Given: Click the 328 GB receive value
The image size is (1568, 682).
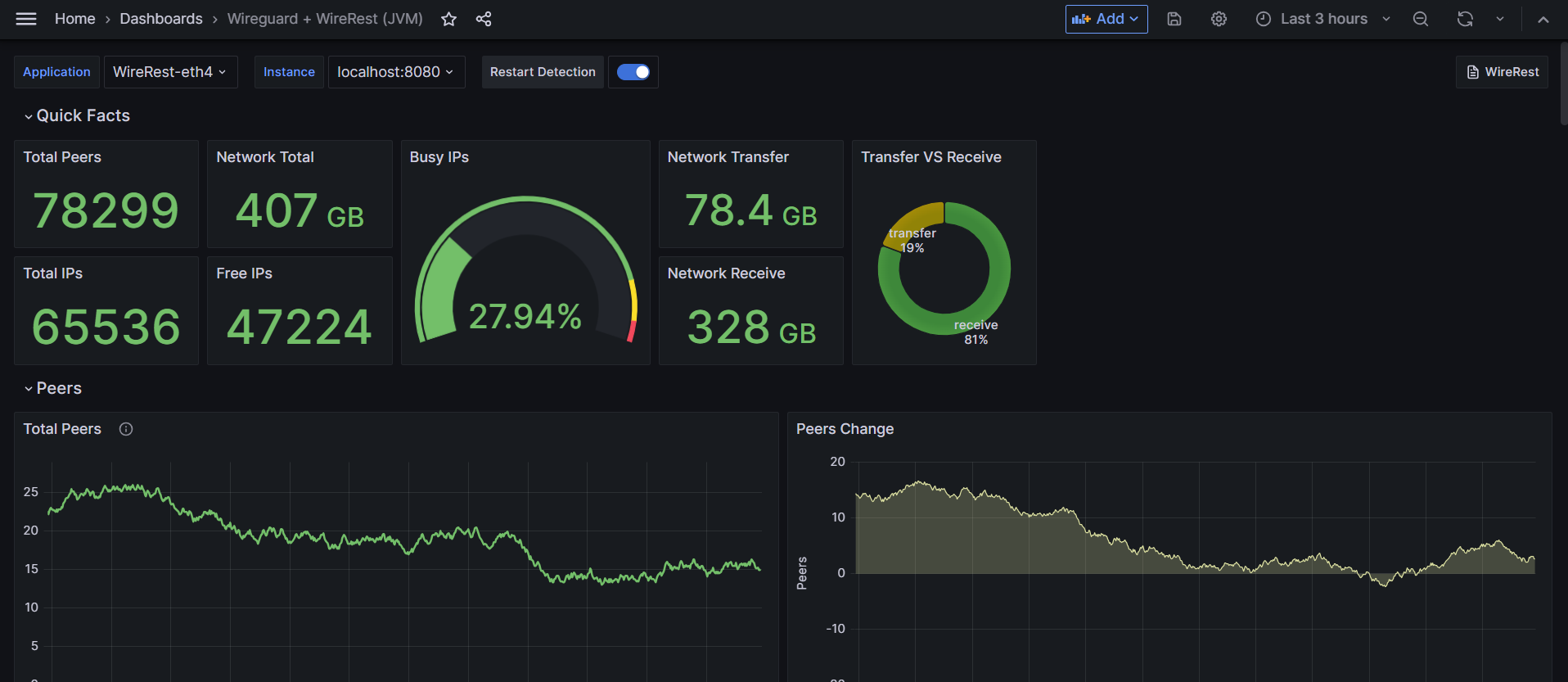Looking at the screenshot, I should 751,327.
